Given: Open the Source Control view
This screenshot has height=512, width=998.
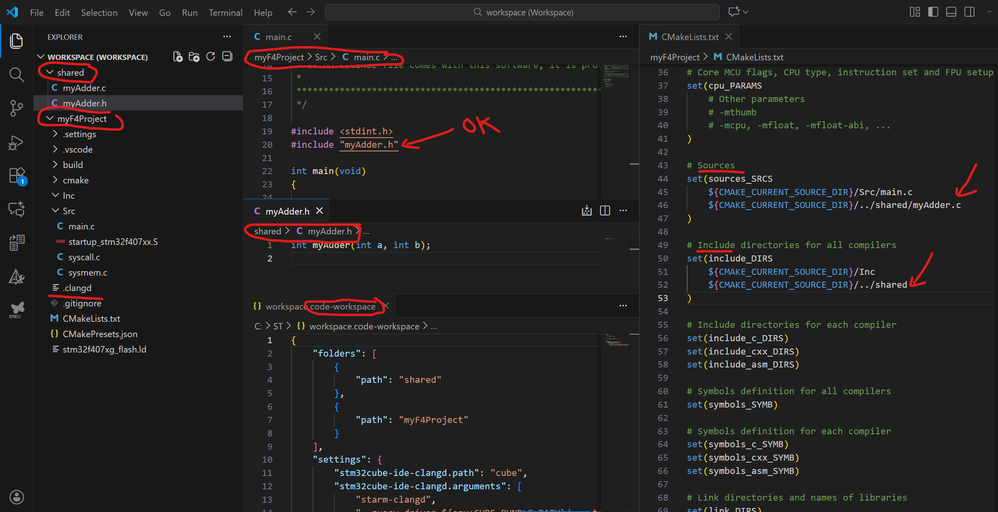Looking at the screenshot, I should tap(17, 108).
